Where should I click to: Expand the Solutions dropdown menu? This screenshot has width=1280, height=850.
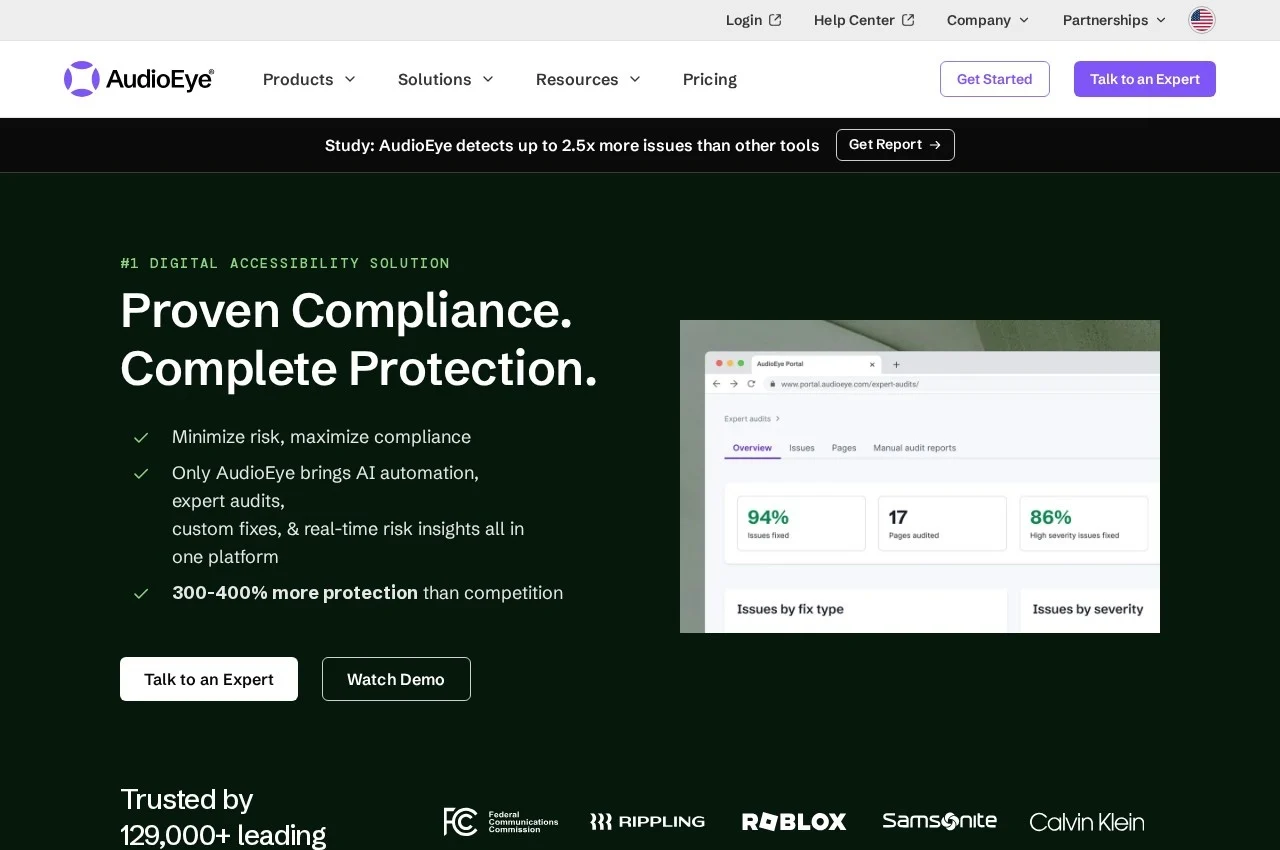[x=446, y=79]
